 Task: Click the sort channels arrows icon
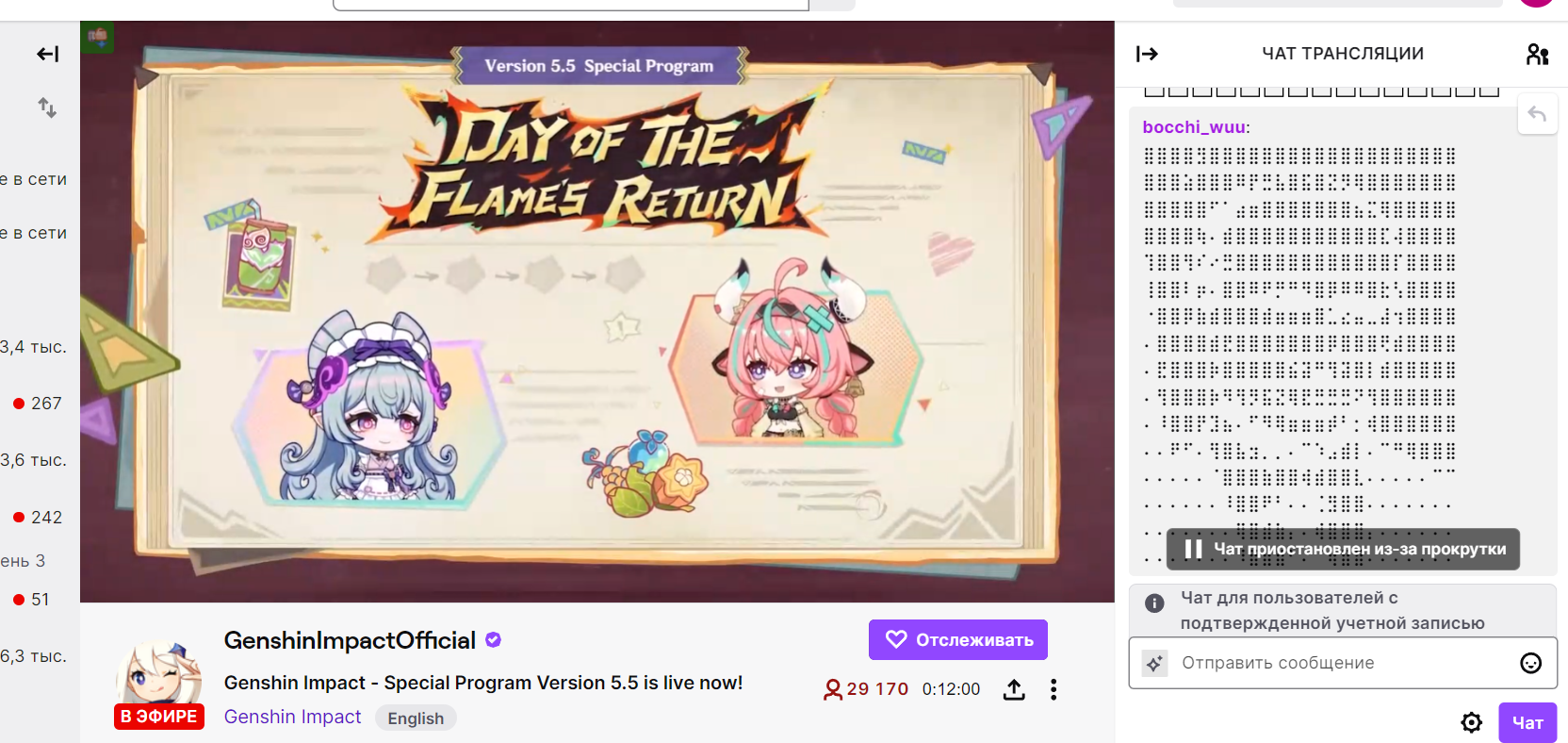coord(47,107)
